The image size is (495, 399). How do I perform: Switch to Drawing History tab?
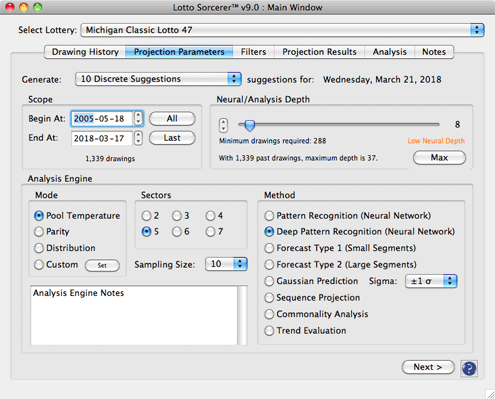click(85, 52)
